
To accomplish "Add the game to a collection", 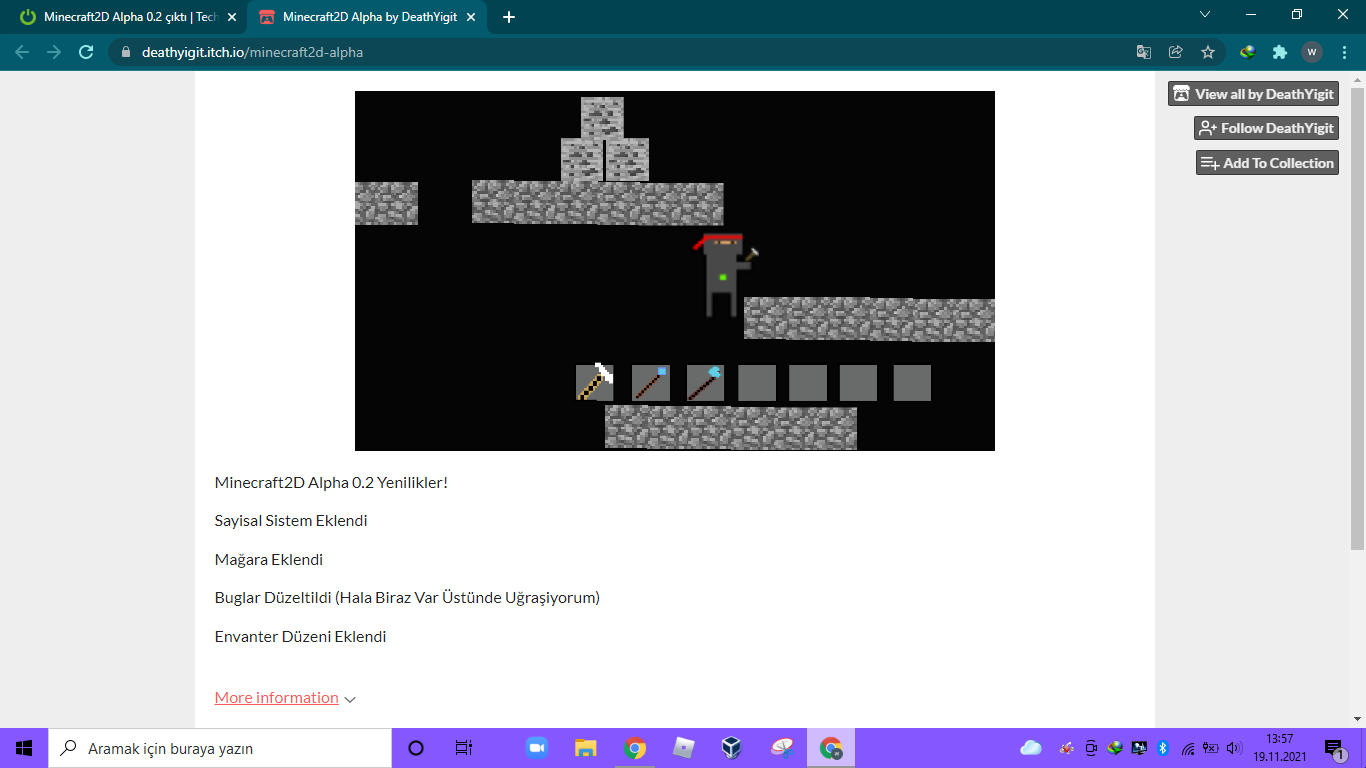I will point(1267,163).
